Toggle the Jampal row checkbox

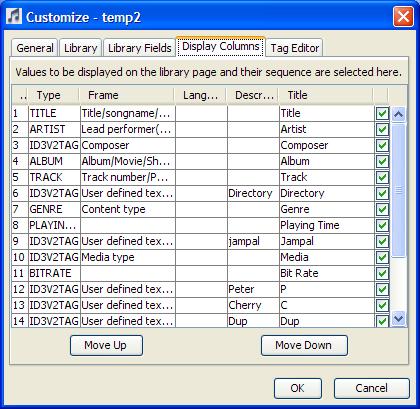[382, 242]
